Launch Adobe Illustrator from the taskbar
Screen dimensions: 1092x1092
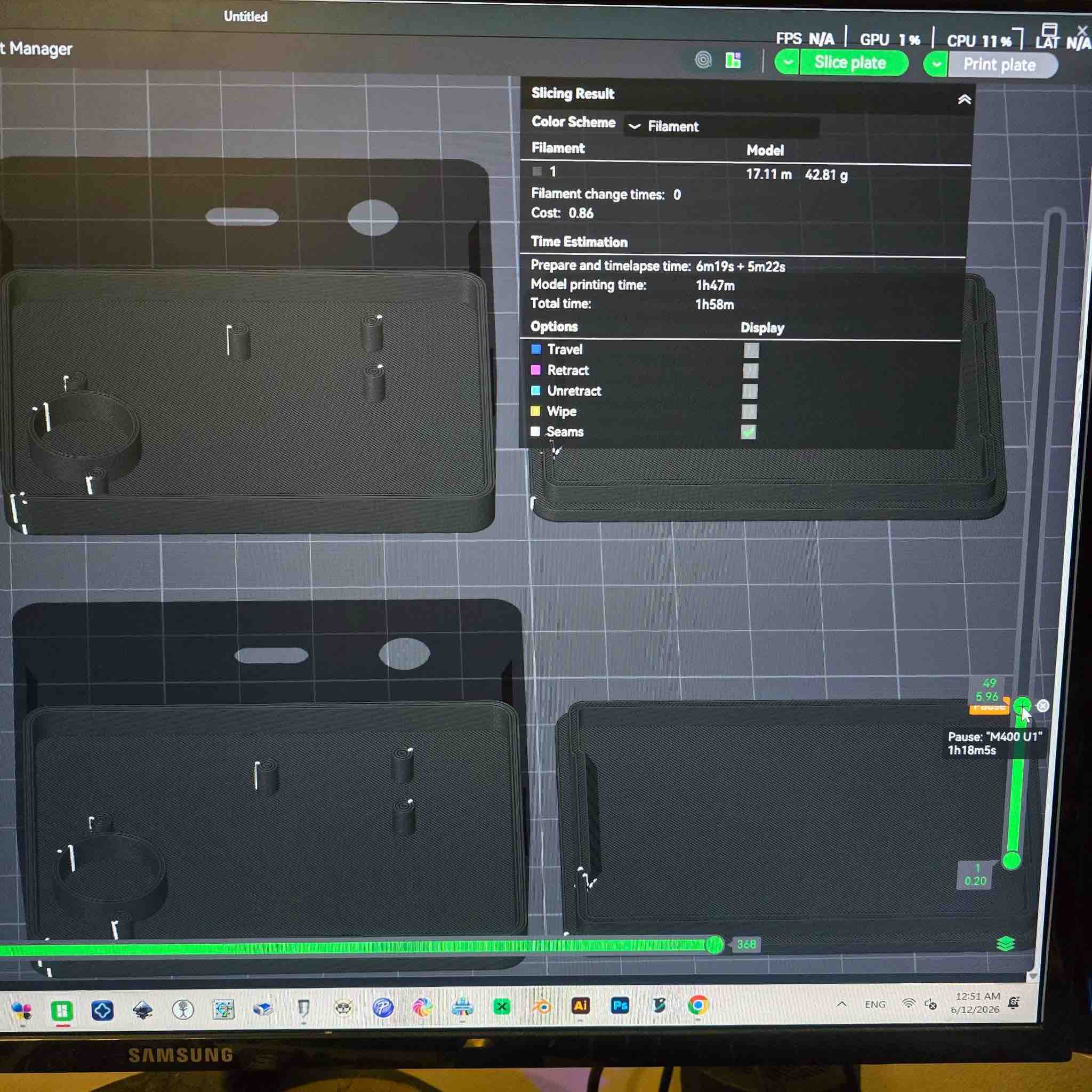point(581,1006)
